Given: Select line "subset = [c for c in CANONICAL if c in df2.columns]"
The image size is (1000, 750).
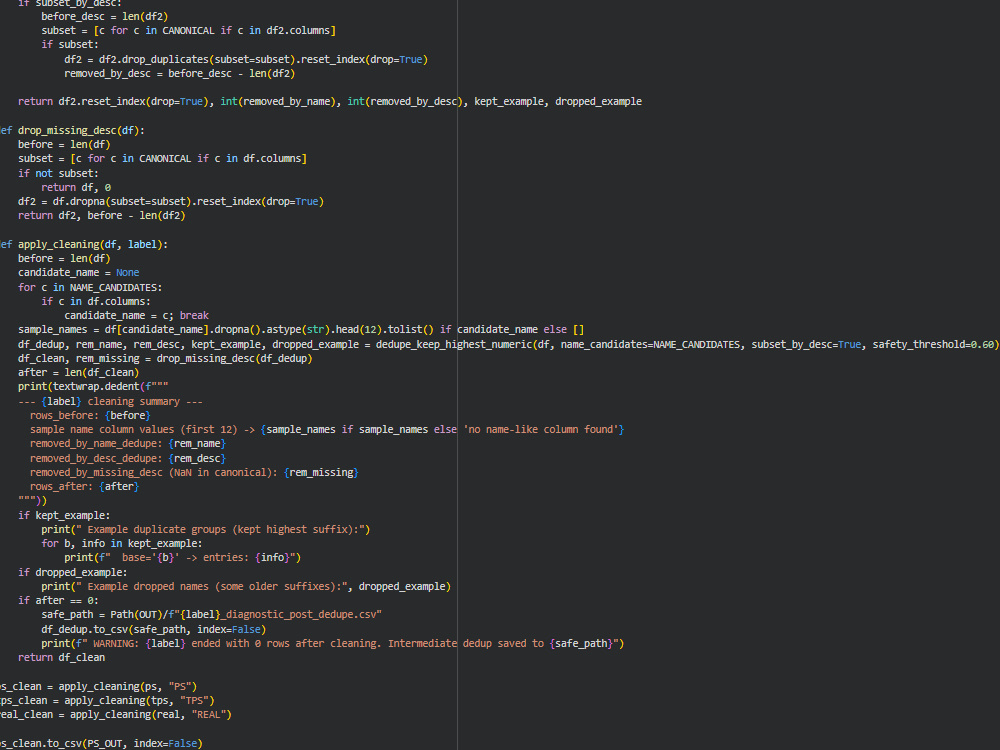Looking at the screenshot, I should click(x=188, y=31).
